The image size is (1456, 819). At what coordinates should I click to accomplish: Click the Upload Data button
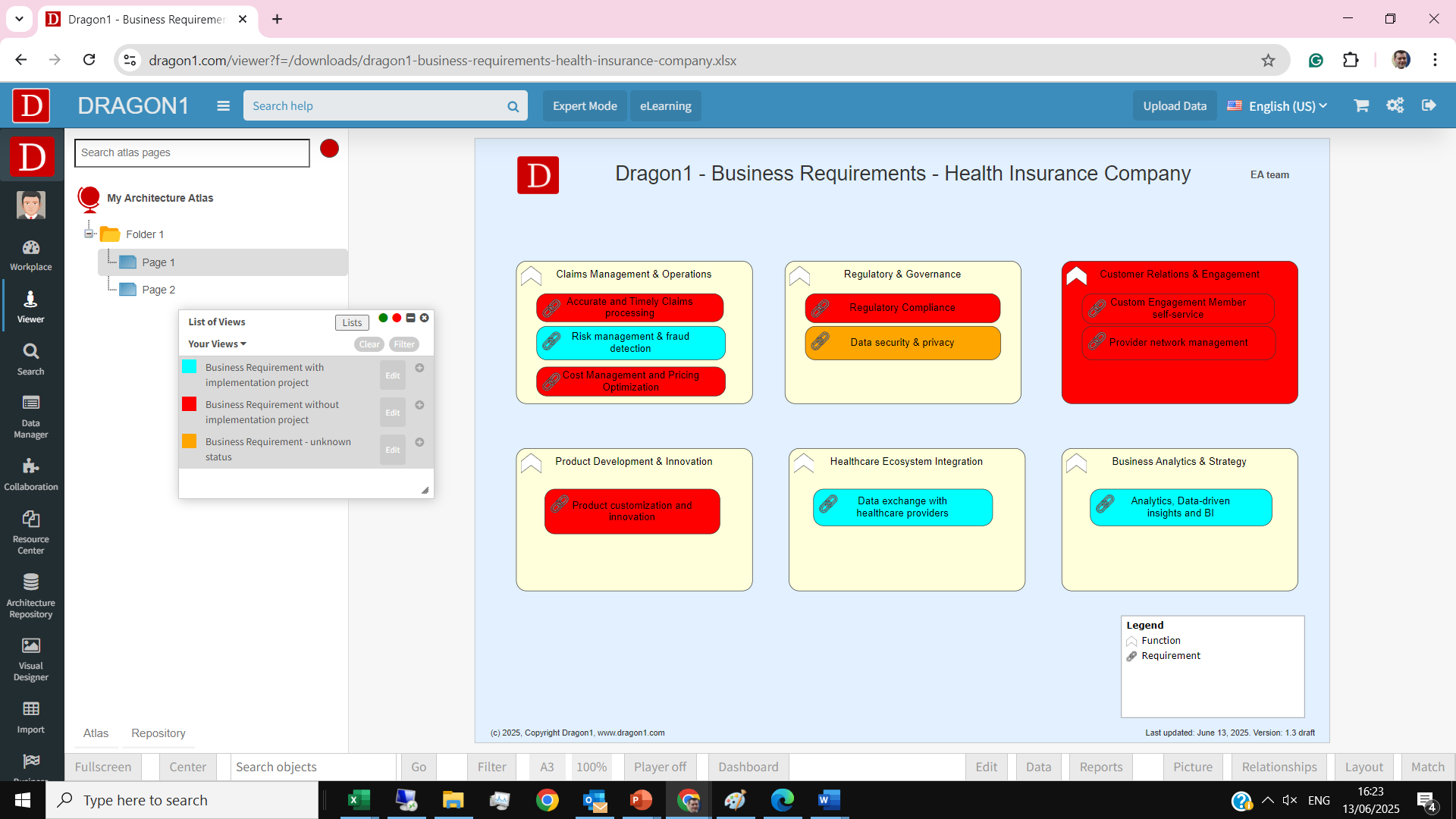click(x=1175, y=106)
